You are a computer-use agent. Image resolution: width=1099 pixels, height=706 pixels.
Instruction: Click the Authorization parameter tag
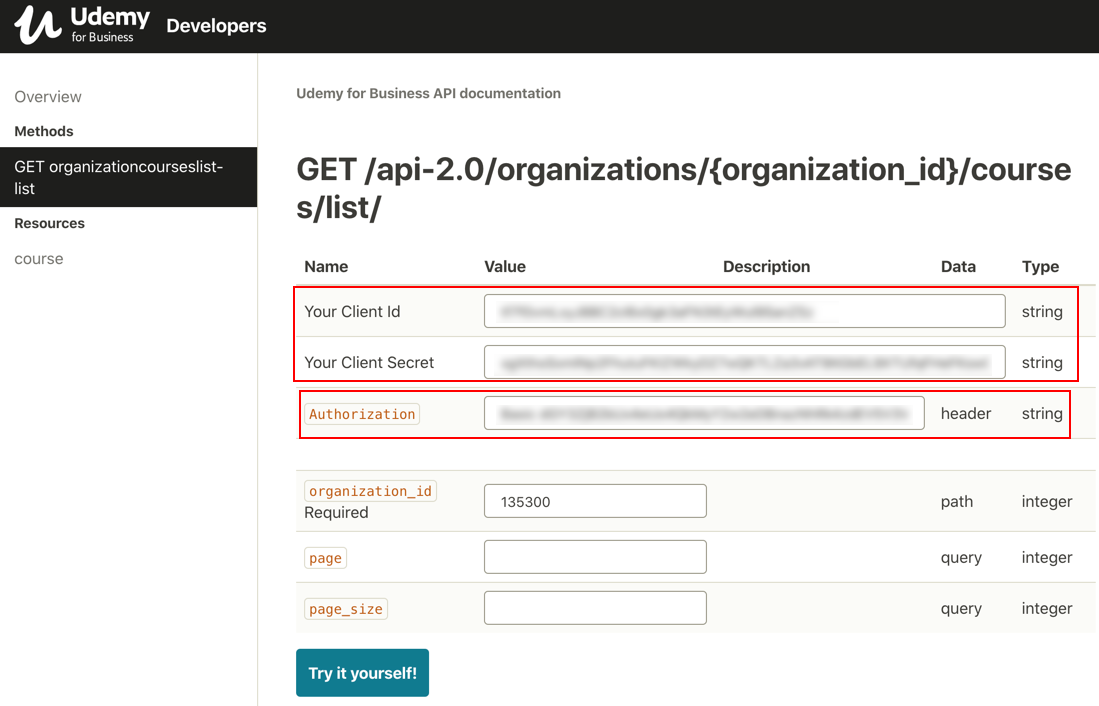pos(362,414)
